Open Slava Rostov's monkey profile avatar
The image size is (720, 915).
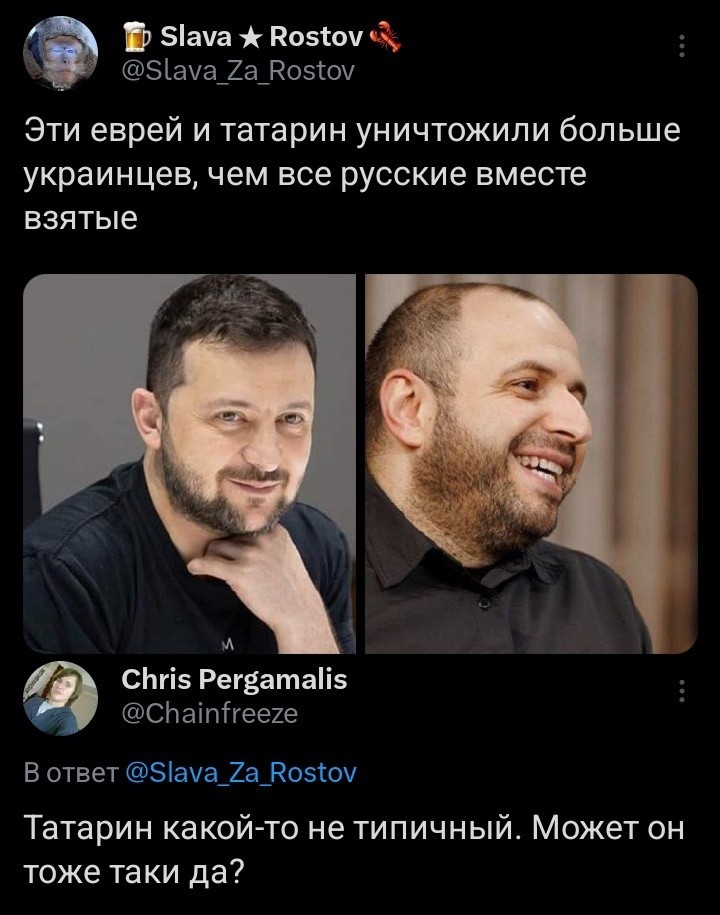click(x=60, y=53)
